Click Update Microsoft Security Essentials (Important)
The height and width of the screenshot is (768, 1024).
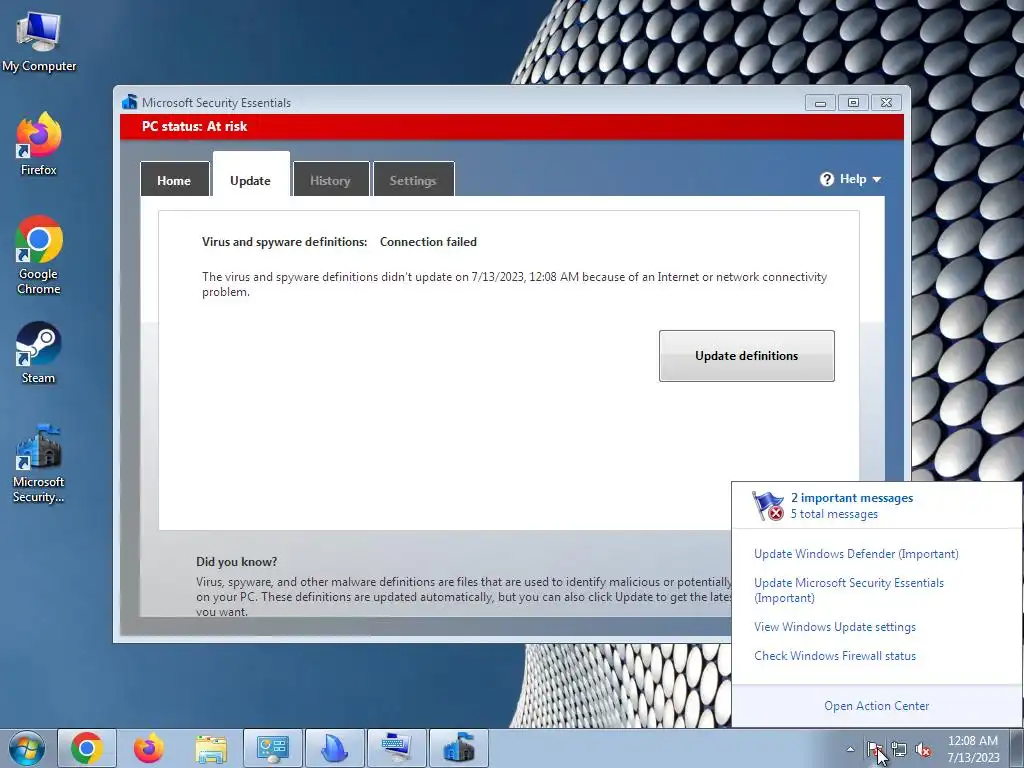click(x=849, y=590)
